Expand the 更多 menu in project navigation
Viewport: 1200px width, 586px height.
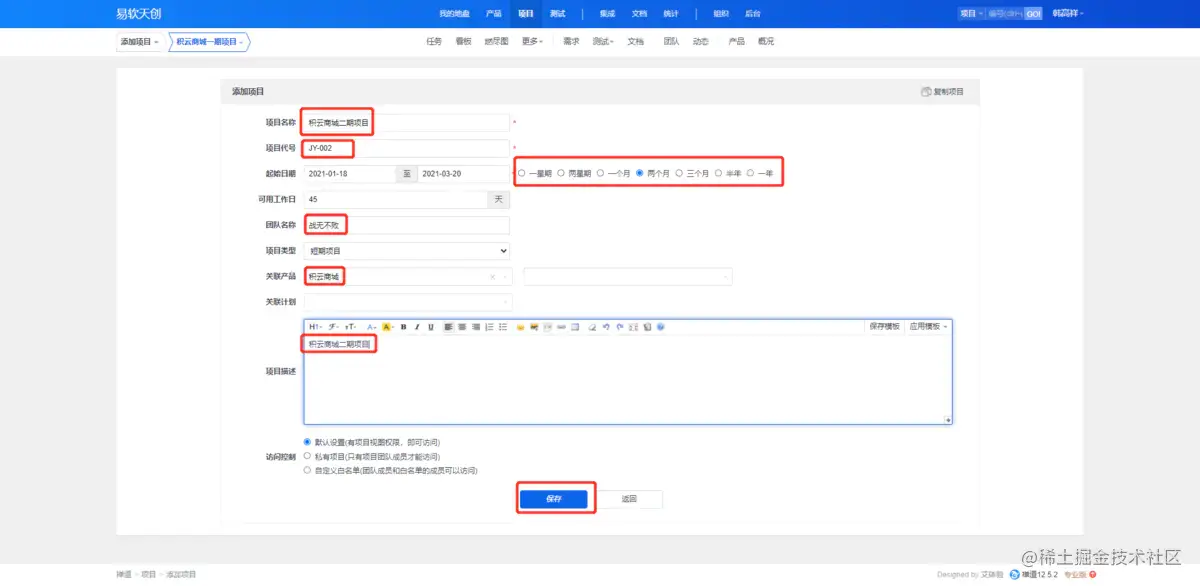point(532,41)
